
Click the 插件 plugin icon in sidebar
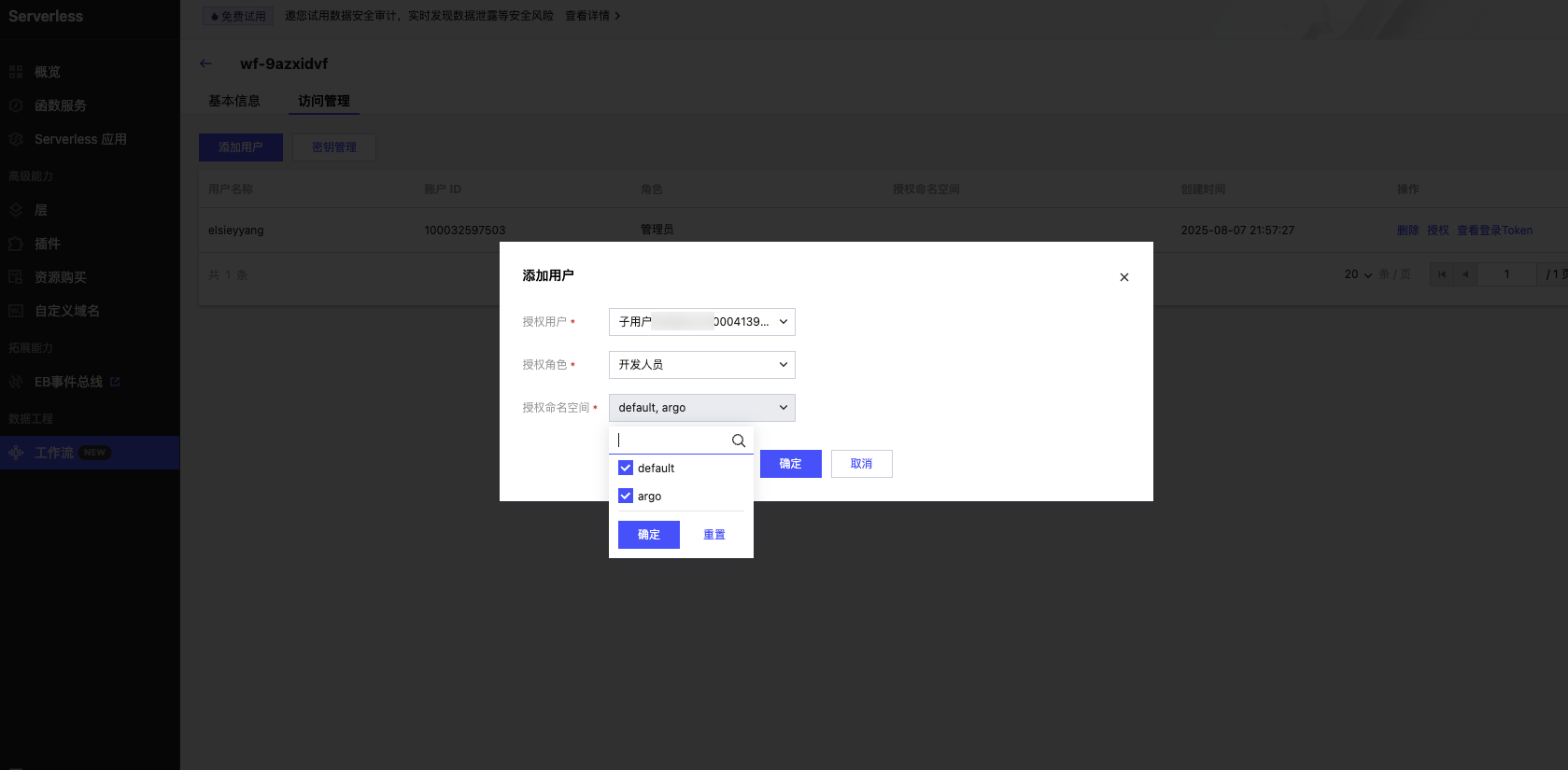click(x=16, y=244)
